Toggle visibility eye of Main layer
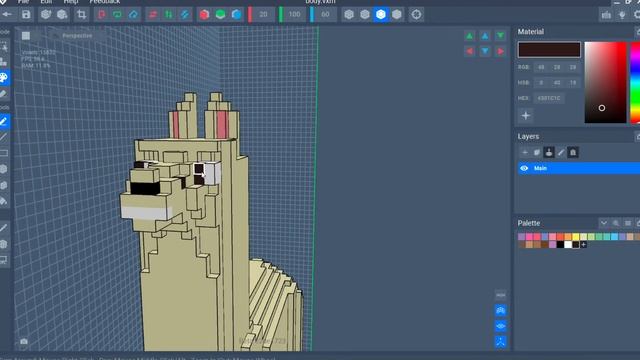Viewport: 640px width, 360px height. pyautogui.click(x=524, y=168)
